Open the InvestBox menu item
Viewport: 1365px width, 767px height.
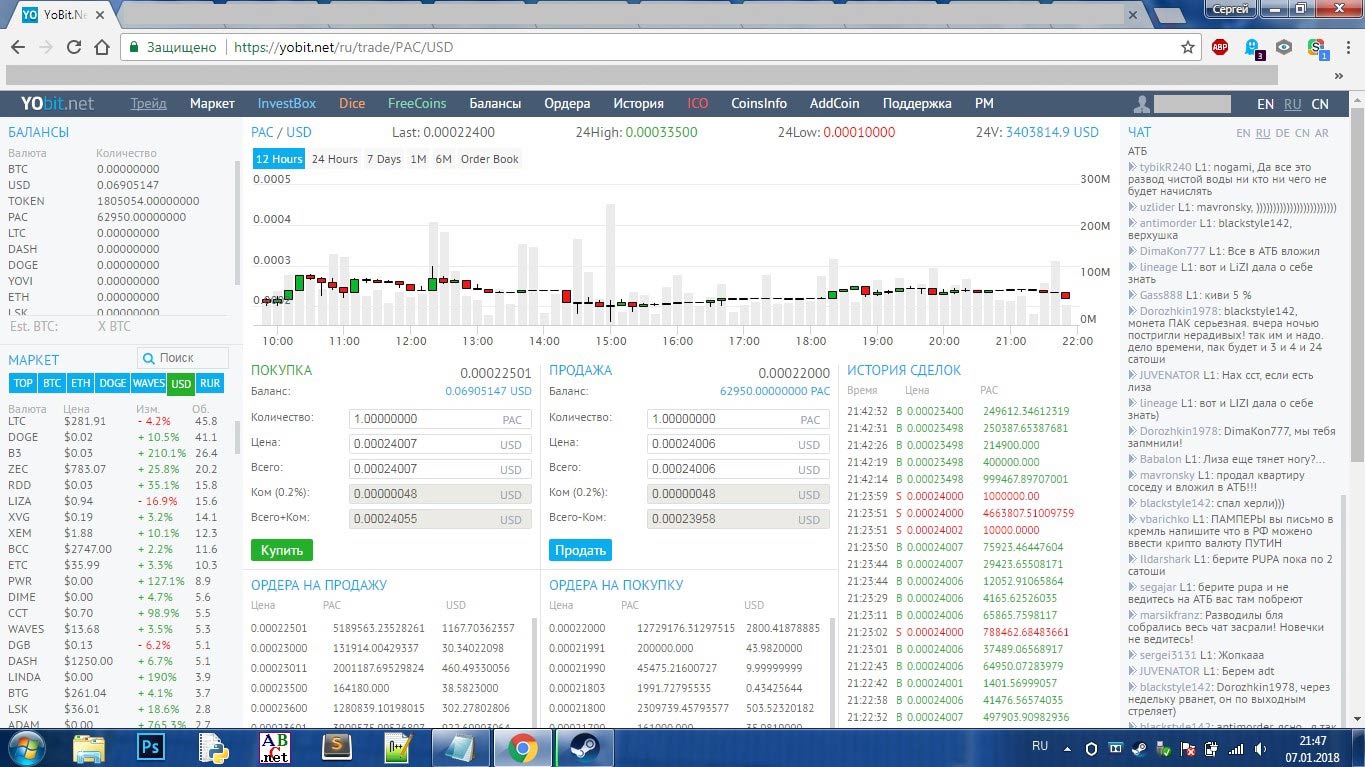coord(286,104)
